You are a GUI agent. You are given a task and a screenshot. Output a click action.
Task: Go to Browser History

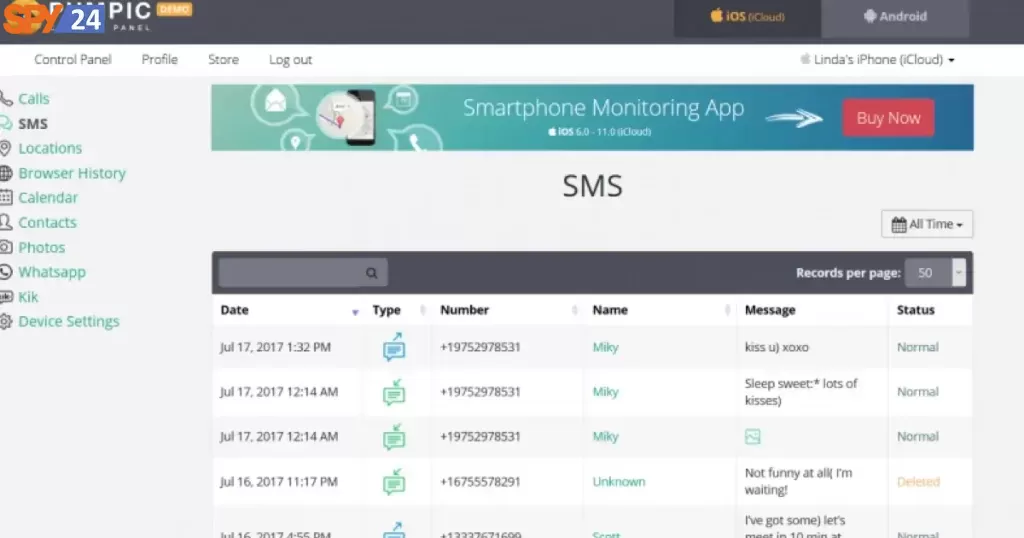pyautogui.click(x=72, y=173)
